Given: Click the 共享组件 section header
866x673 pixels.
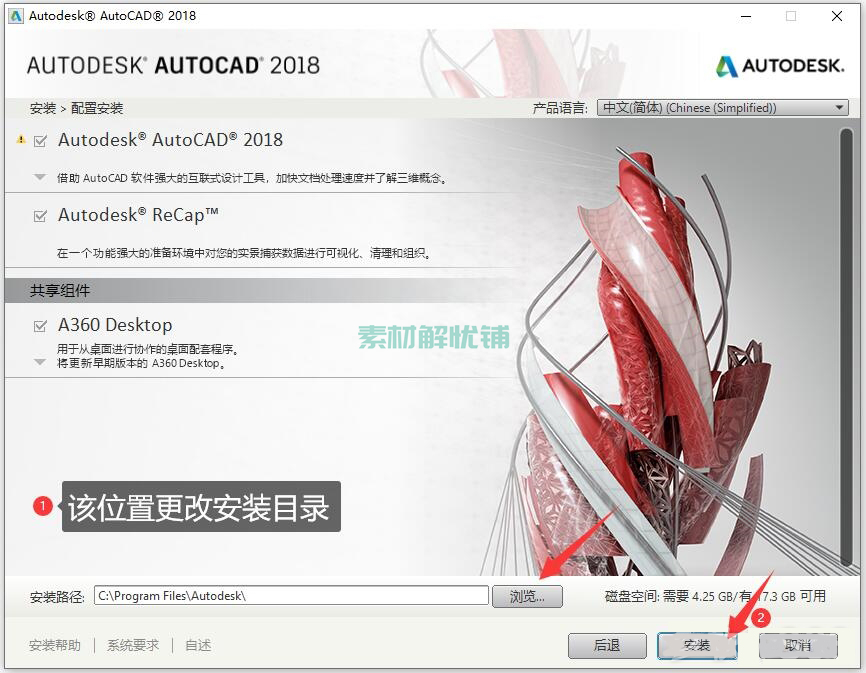Looking at the screenshot, I should point(60,290).
